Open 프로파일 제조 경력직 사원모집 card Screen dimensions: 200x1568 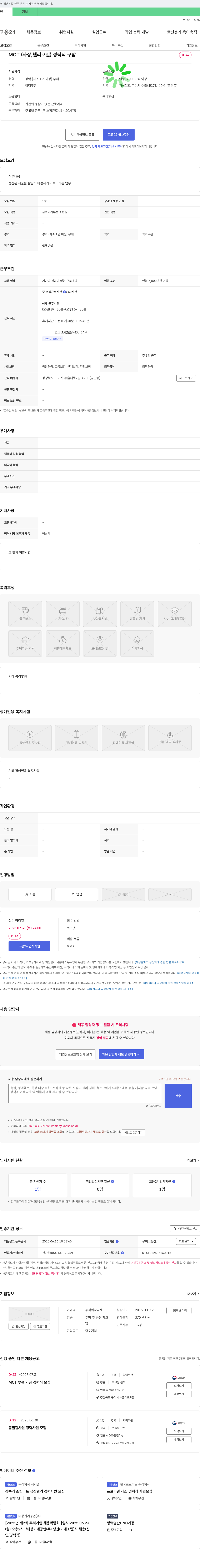tap(130, 1491)
